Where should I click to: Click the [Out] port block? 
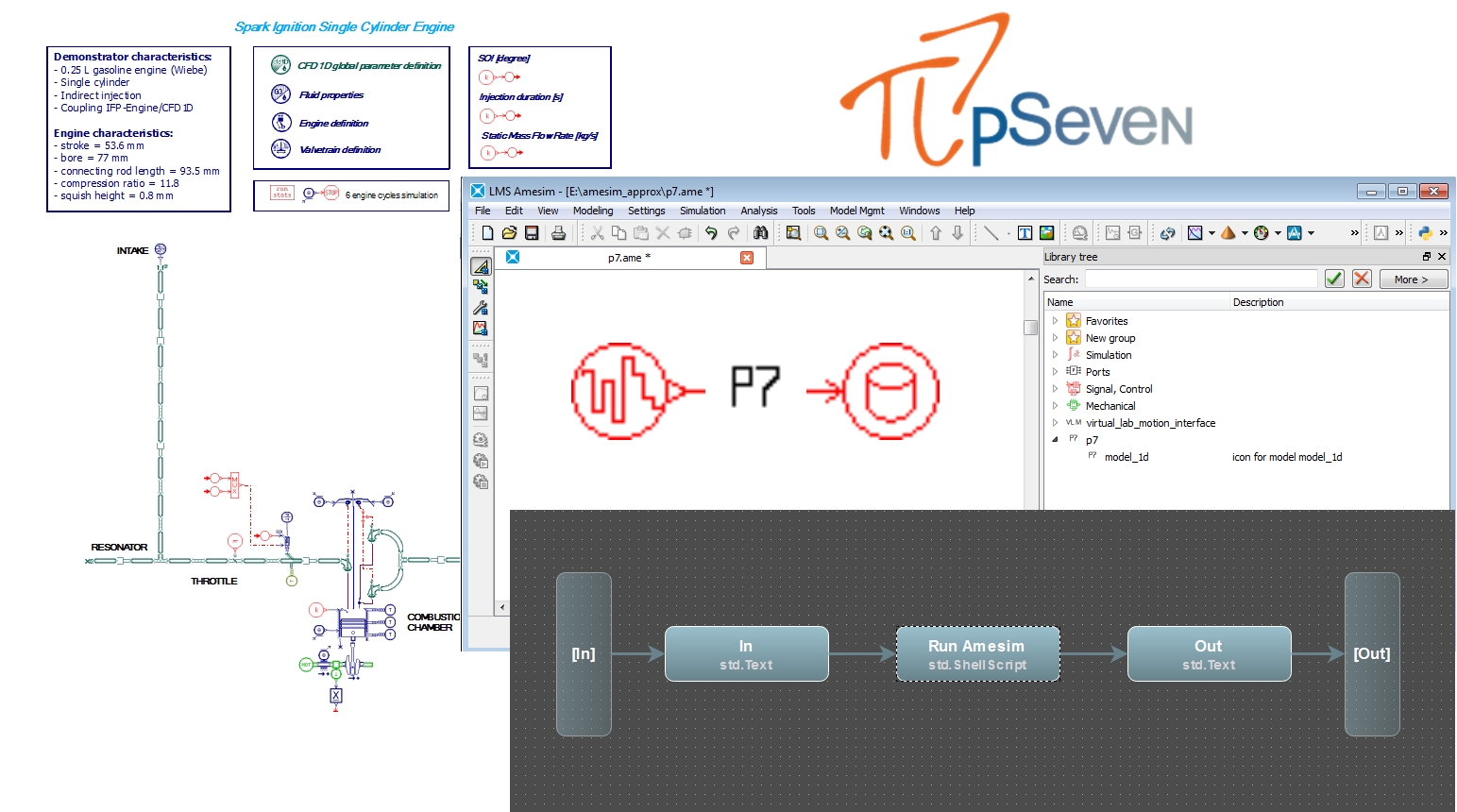(1372, 653)
